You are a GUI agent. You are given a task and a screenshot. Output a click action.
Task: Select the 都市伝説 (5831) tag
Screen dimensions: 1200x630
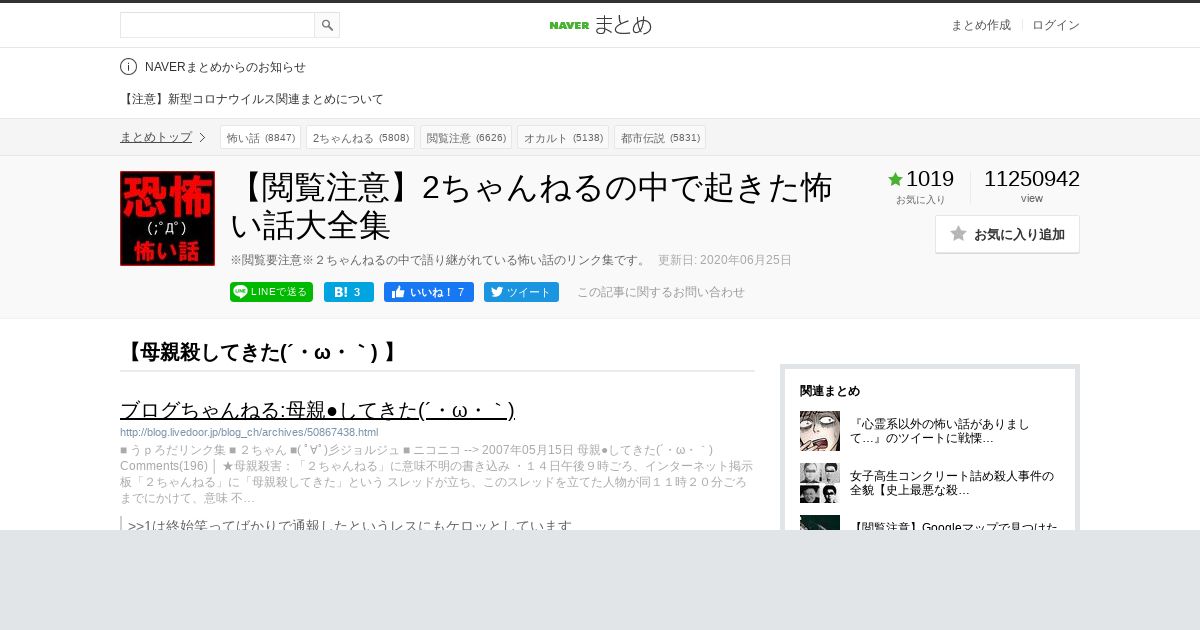point(660,137)
